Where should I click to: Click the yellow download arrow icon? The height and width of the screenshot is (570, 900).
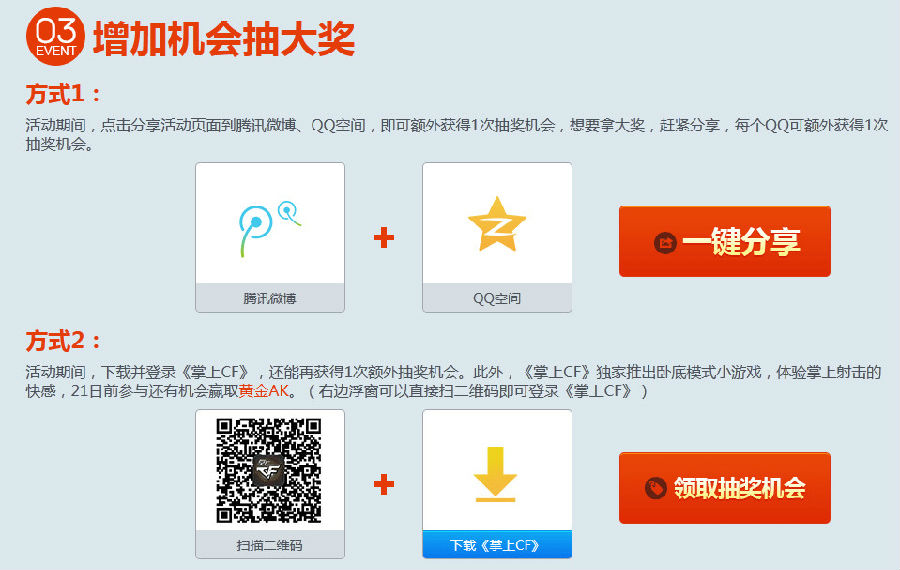[495, 474]
